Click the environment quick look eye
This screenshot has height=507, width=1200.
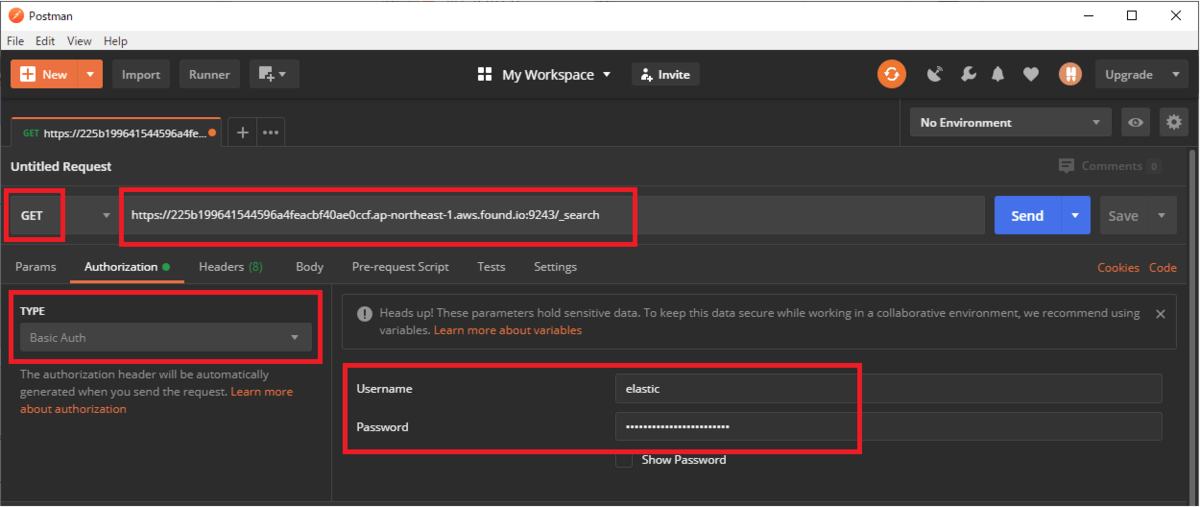click(1135, 122)
